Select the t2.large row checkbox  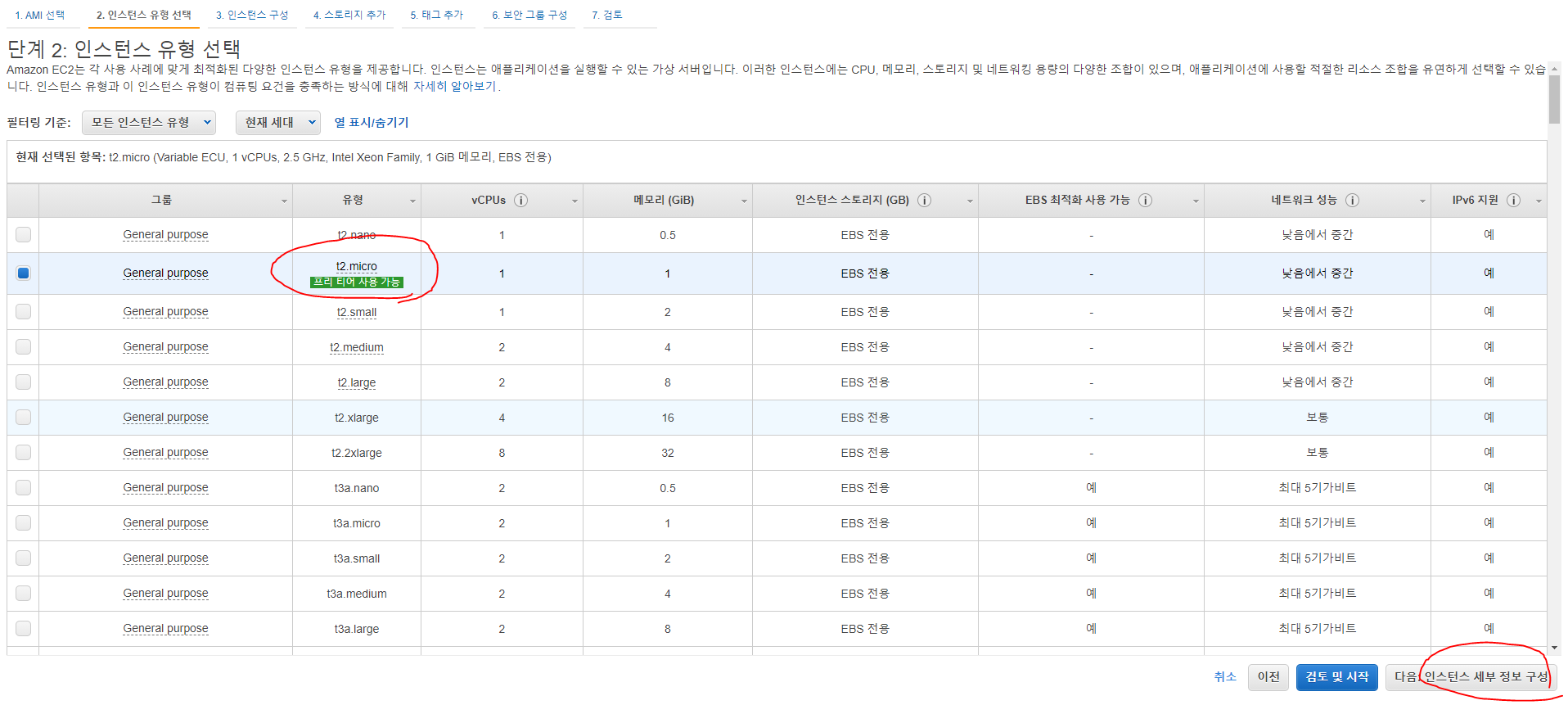click(23, 382)
